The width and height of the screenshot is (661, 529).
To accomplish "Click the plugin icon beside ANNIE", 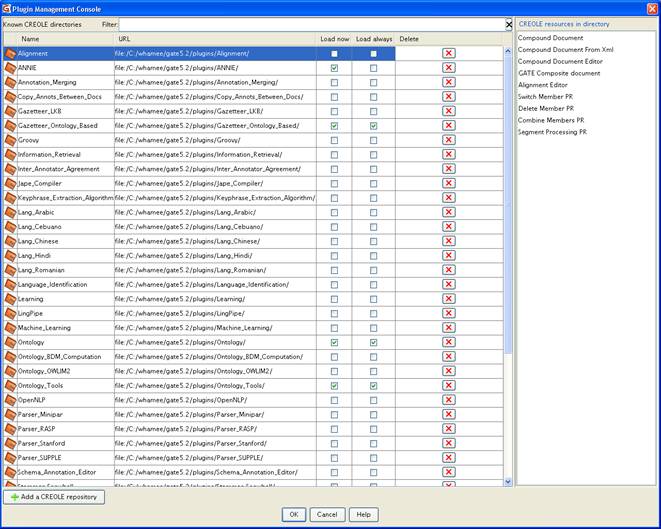I will click(11, 68).
